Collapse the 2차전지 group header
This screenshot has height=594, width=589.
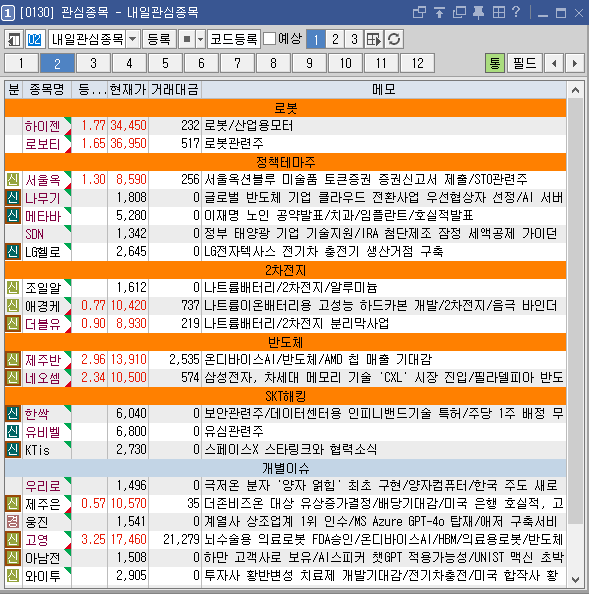point(286,270)
